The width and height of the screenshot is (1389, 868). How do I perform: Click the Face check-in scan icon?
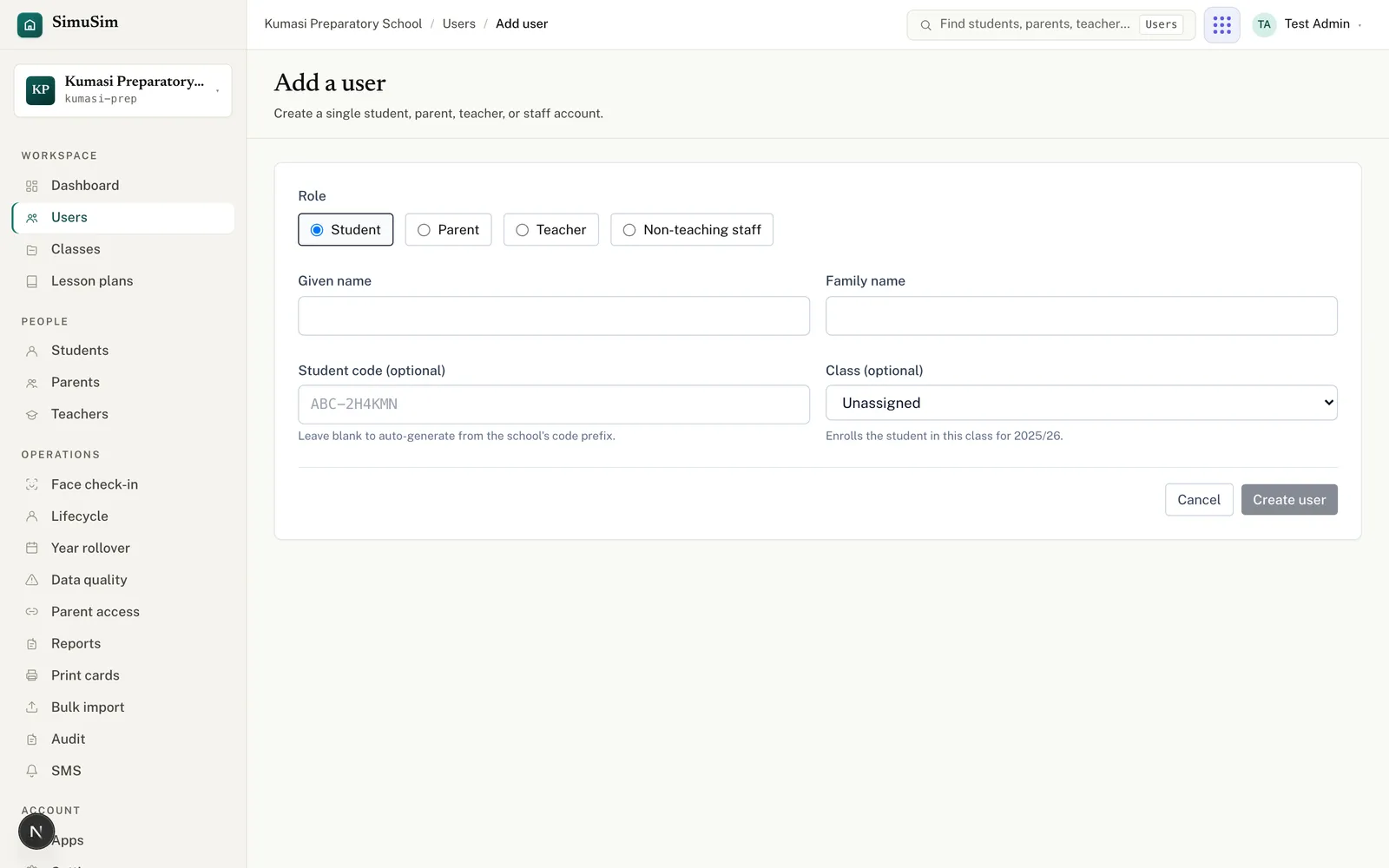point(32,484)
